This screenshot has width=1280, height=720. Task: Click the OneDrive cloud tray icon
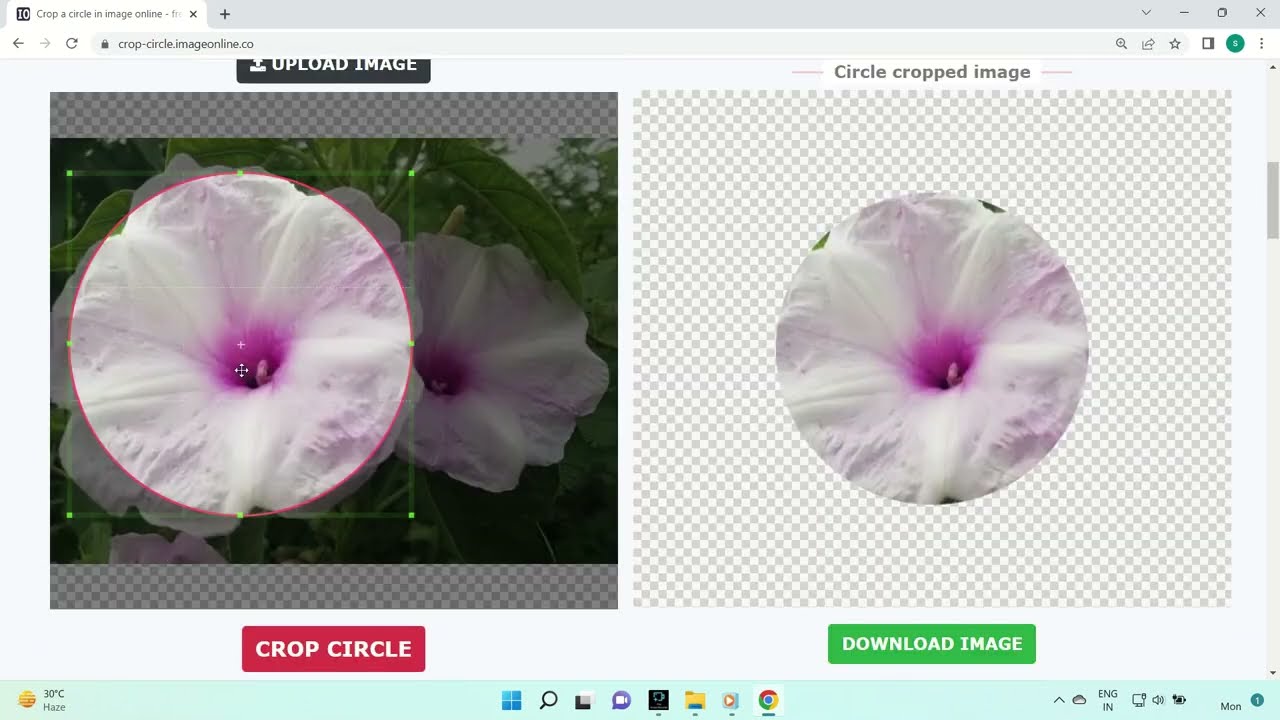coord(1079,700)
